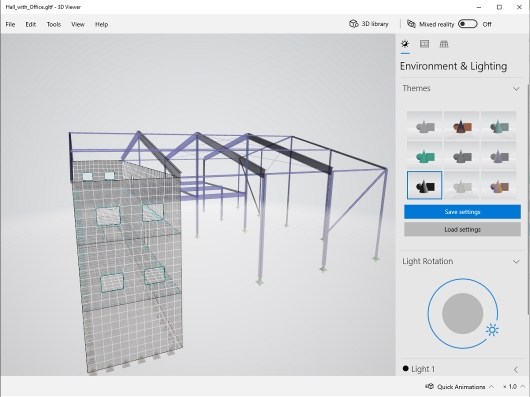Select the dark gray middle theme thumbnail
The image size is (530, 397).
(461, 155)
